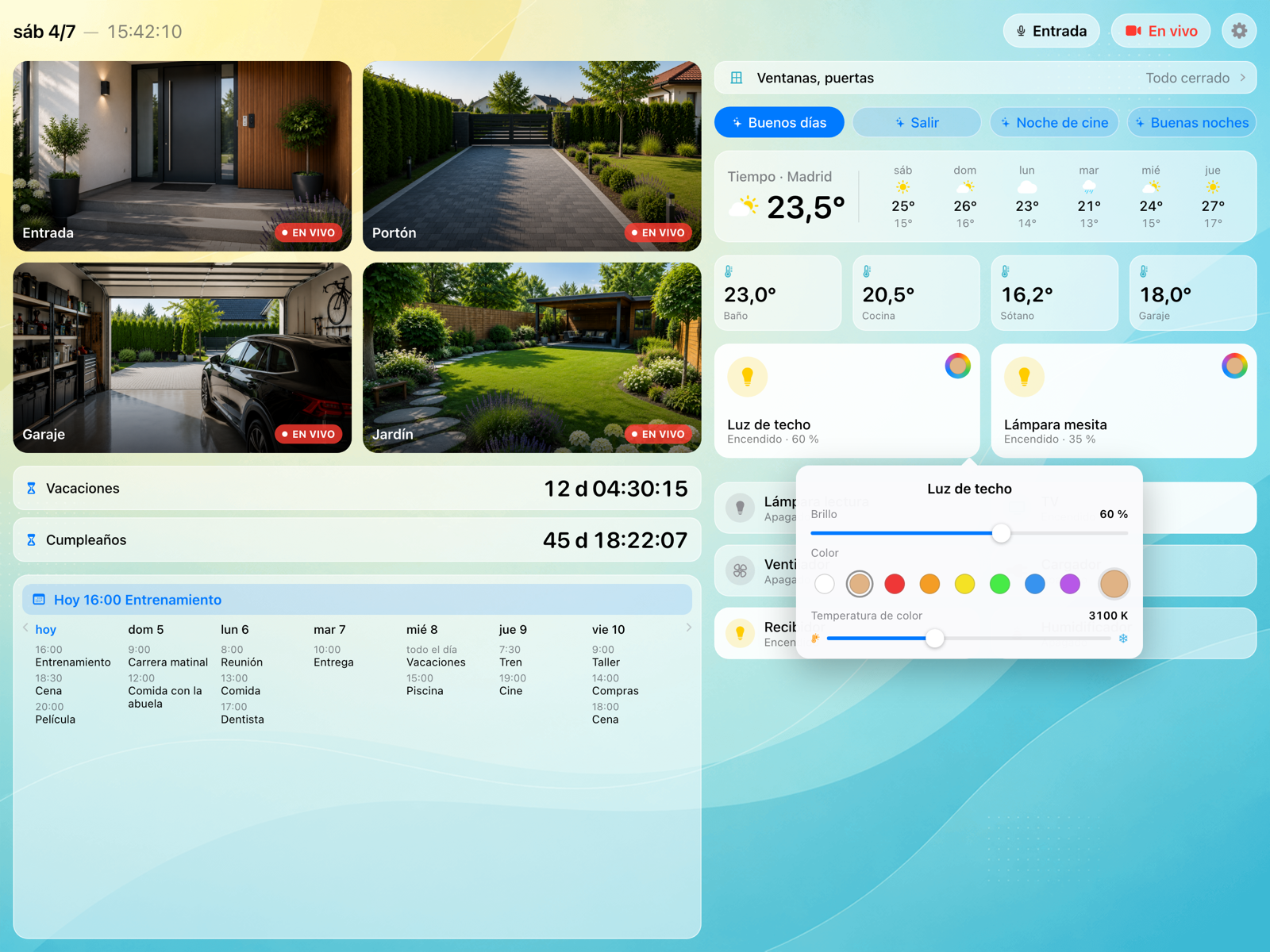Open the Hoy 16:00 Entrenamiento banner
The height and width of the screenshot is (952, 1270).
pyautogui.click(x=357, y=600)
